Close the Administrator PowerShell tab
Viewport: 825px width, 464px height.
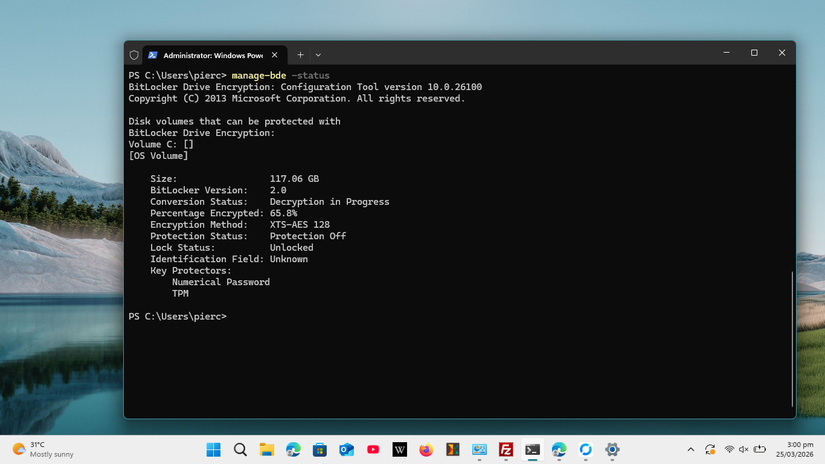(x=275, y=55)
